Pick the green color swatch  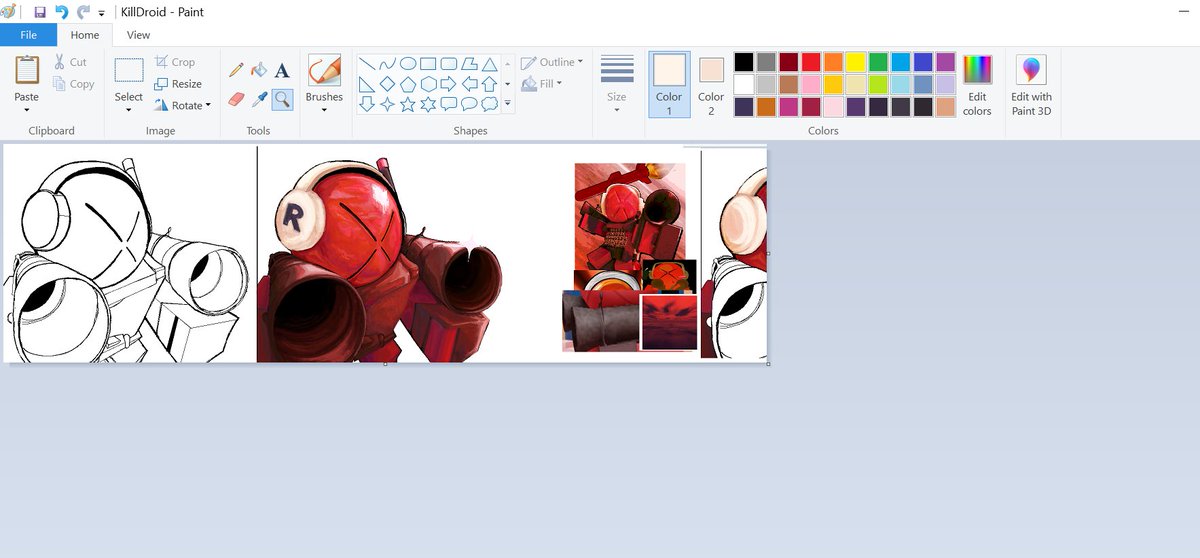(x=878, y=62)
